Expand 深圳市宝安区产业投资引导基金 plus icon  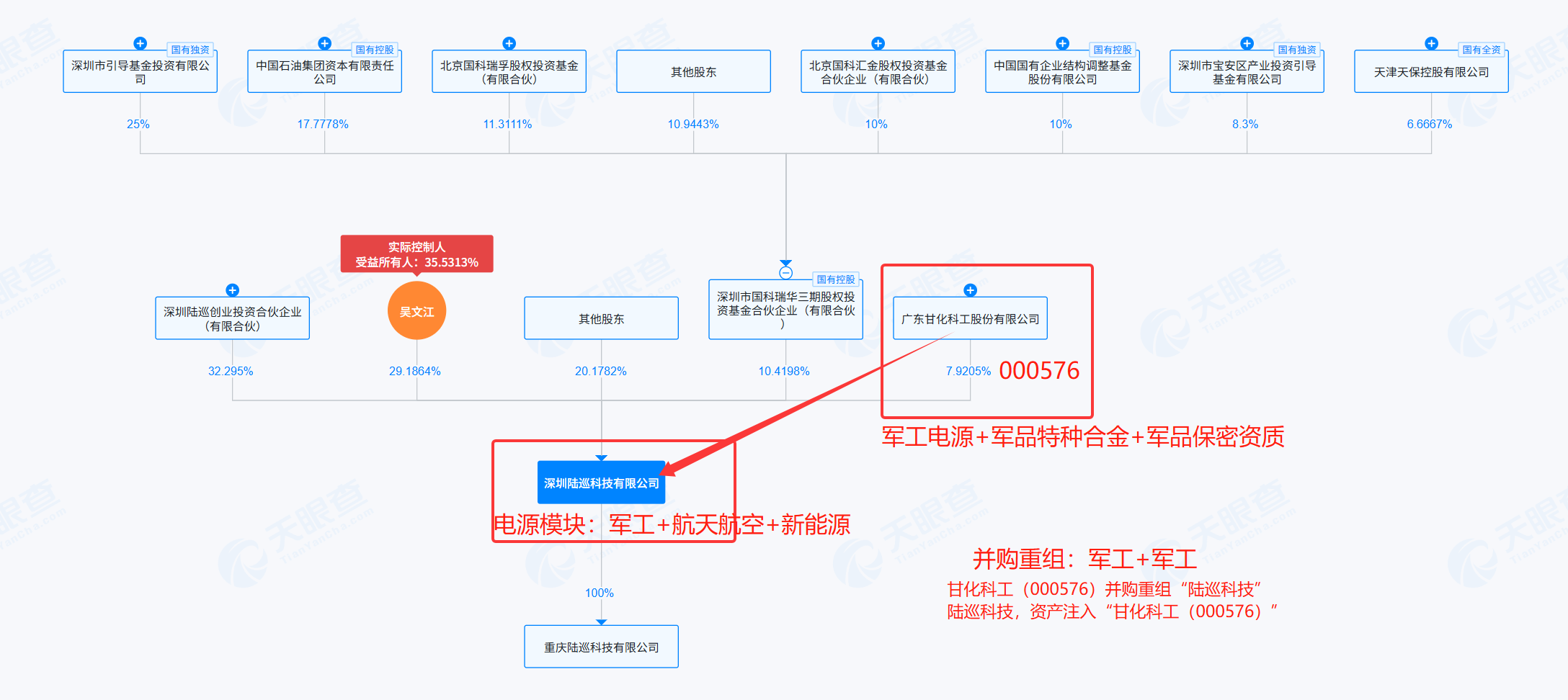(x=1247, y=43)
